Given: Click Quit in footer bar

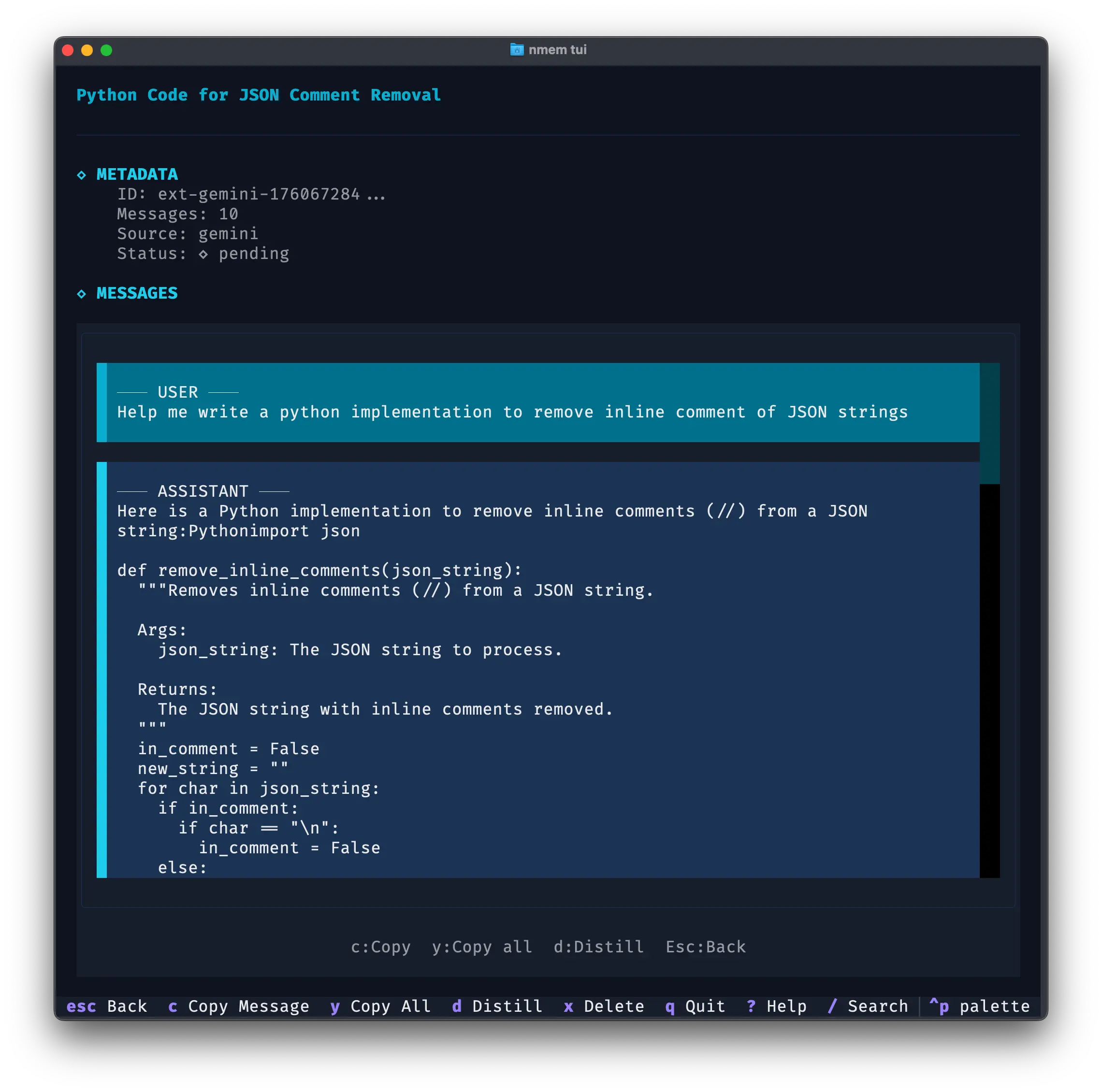Looking at the screenshot, I should [x=696, y=1006].
